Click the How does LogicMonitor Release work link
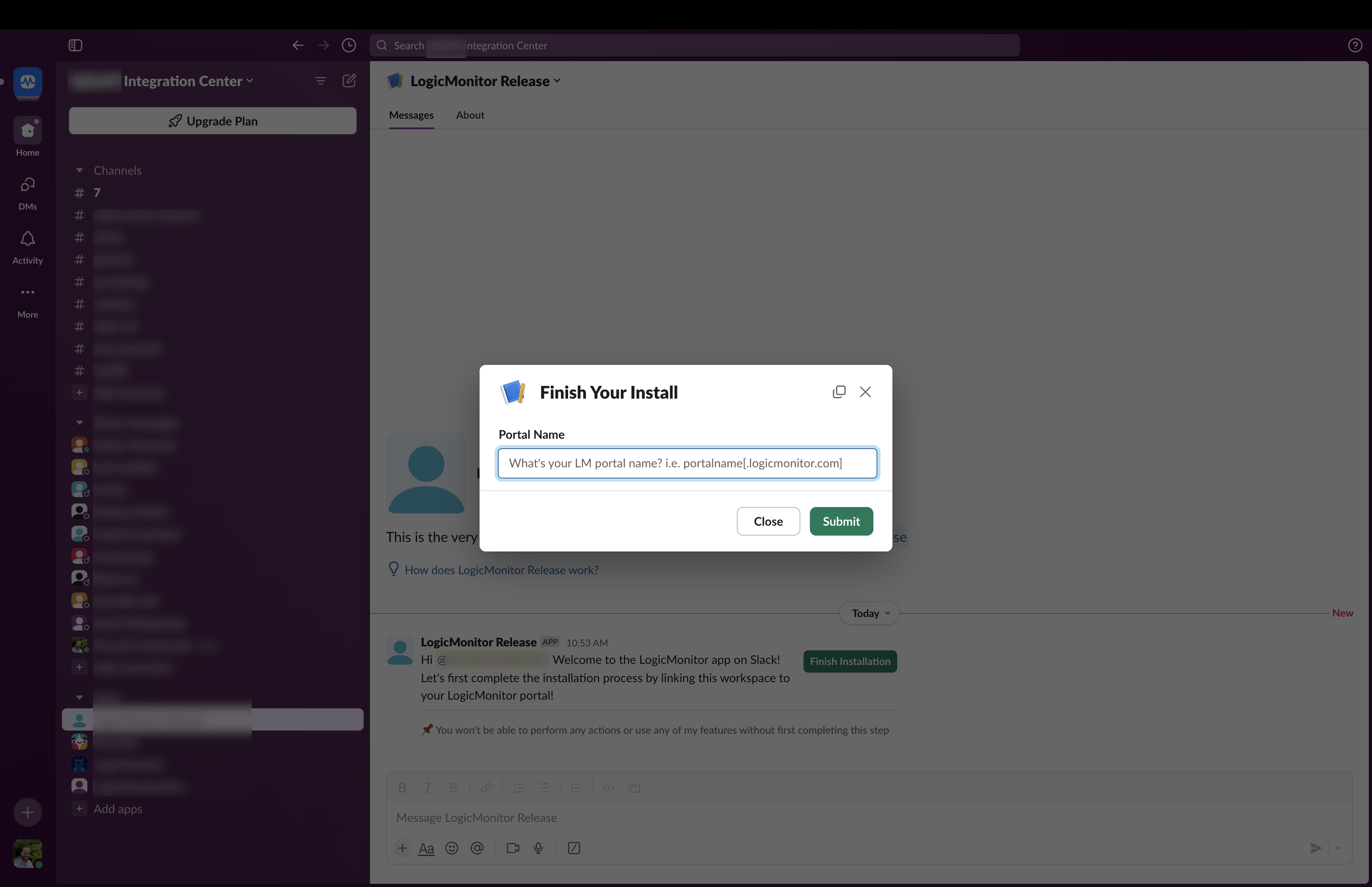 tap(500, 569)
